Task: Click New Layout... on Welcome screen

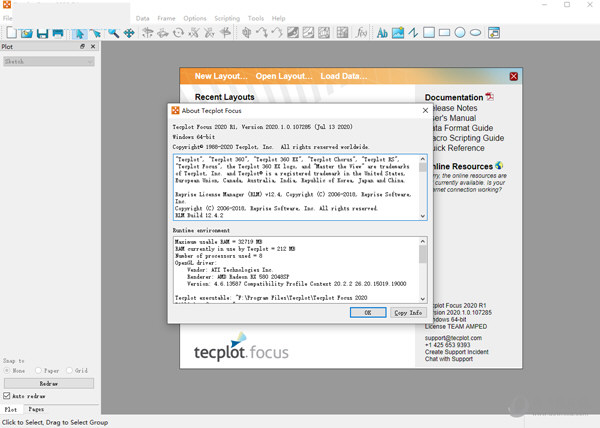Action: [x=221, y=76]
